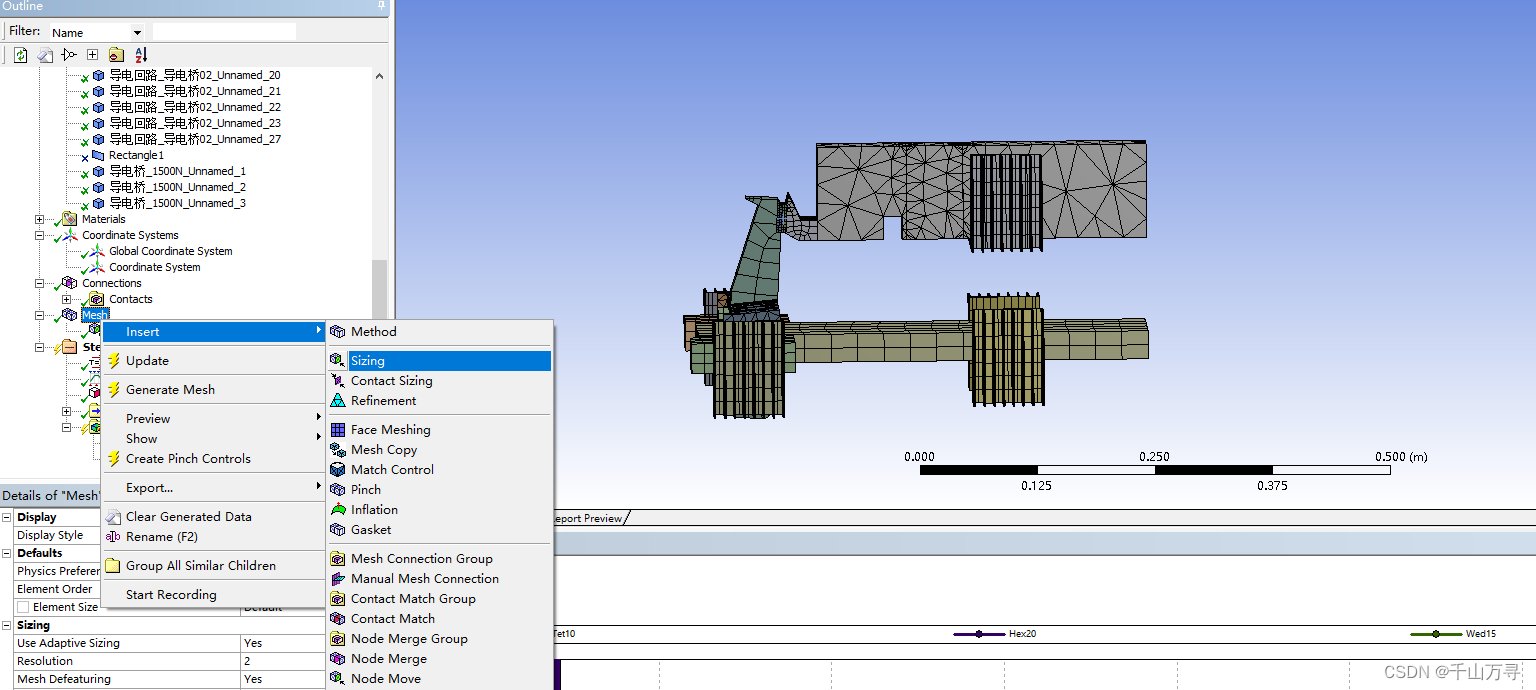Image resolution: width=1536 pixels, height=690 pixels.
Task: Click the pin icon on Outline panel header
Action: [381, 6]
